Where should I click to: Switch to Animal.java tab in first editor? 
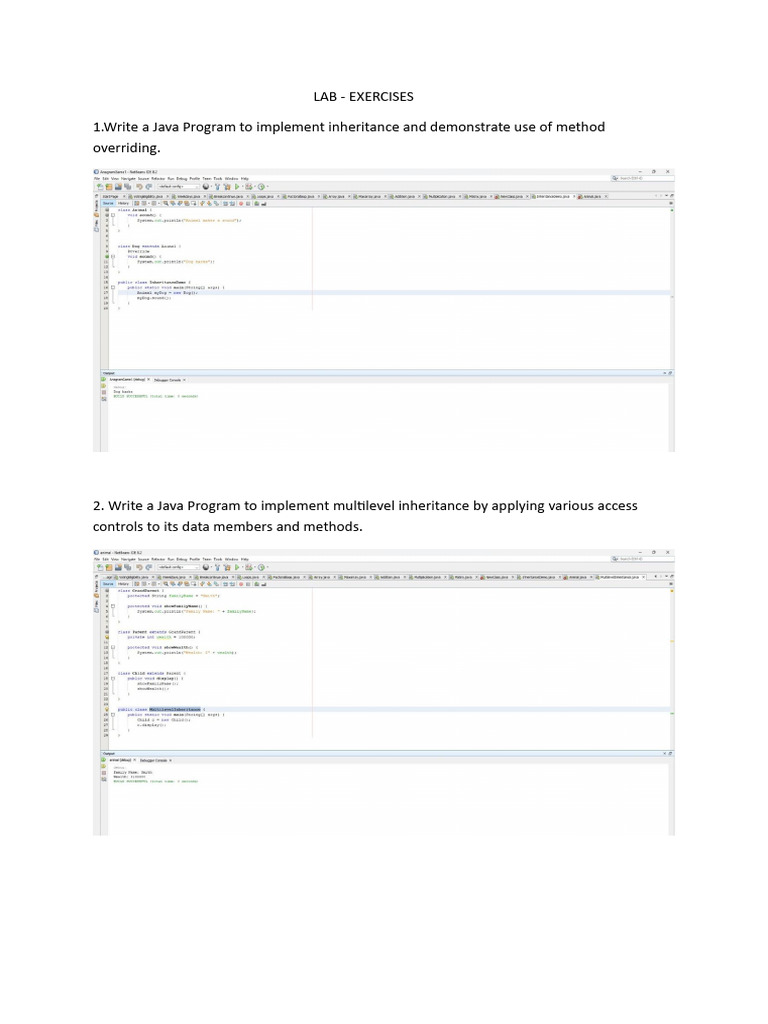tap(593, 196)
